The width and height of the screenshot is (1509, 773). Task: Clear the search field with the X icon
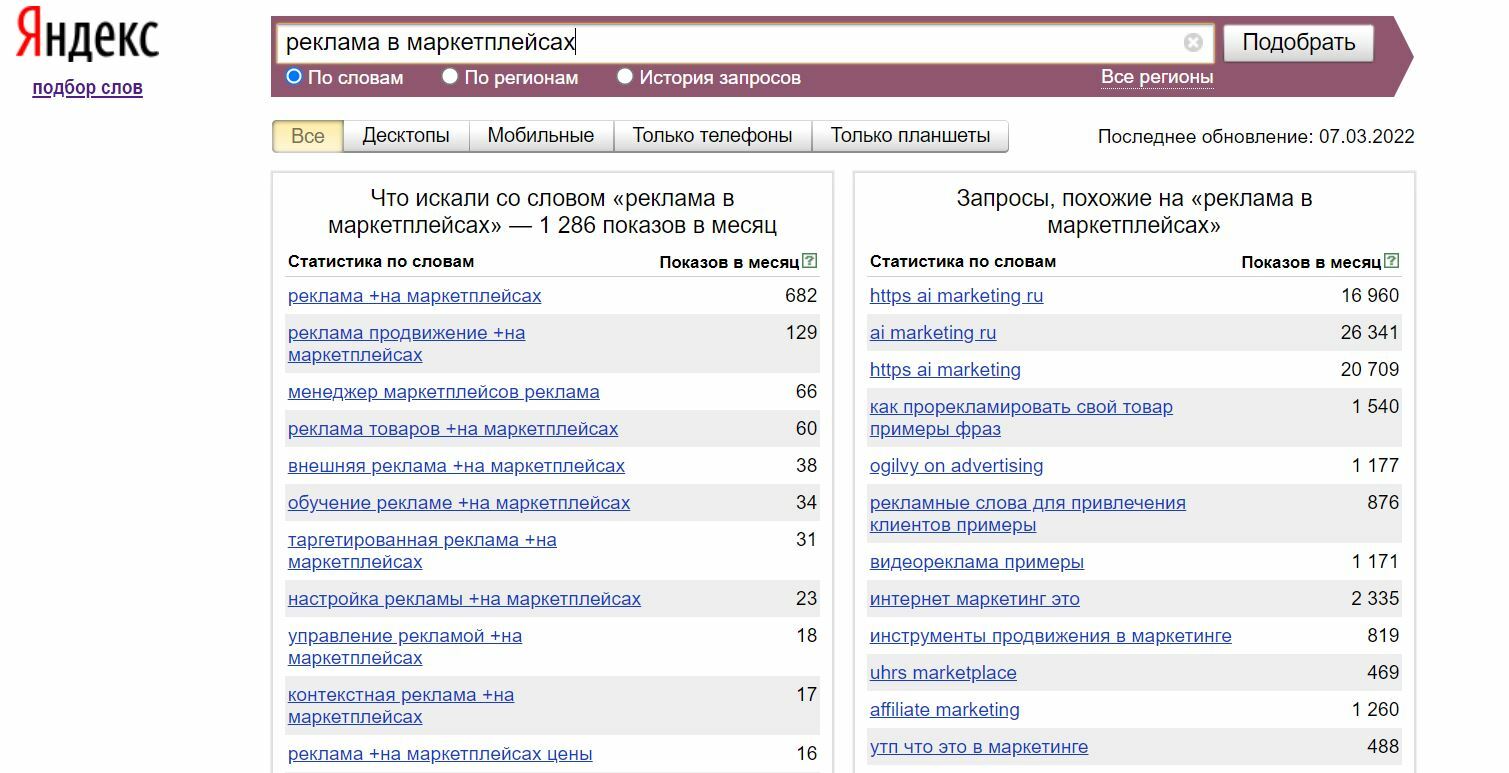[x=1193, y=42]
